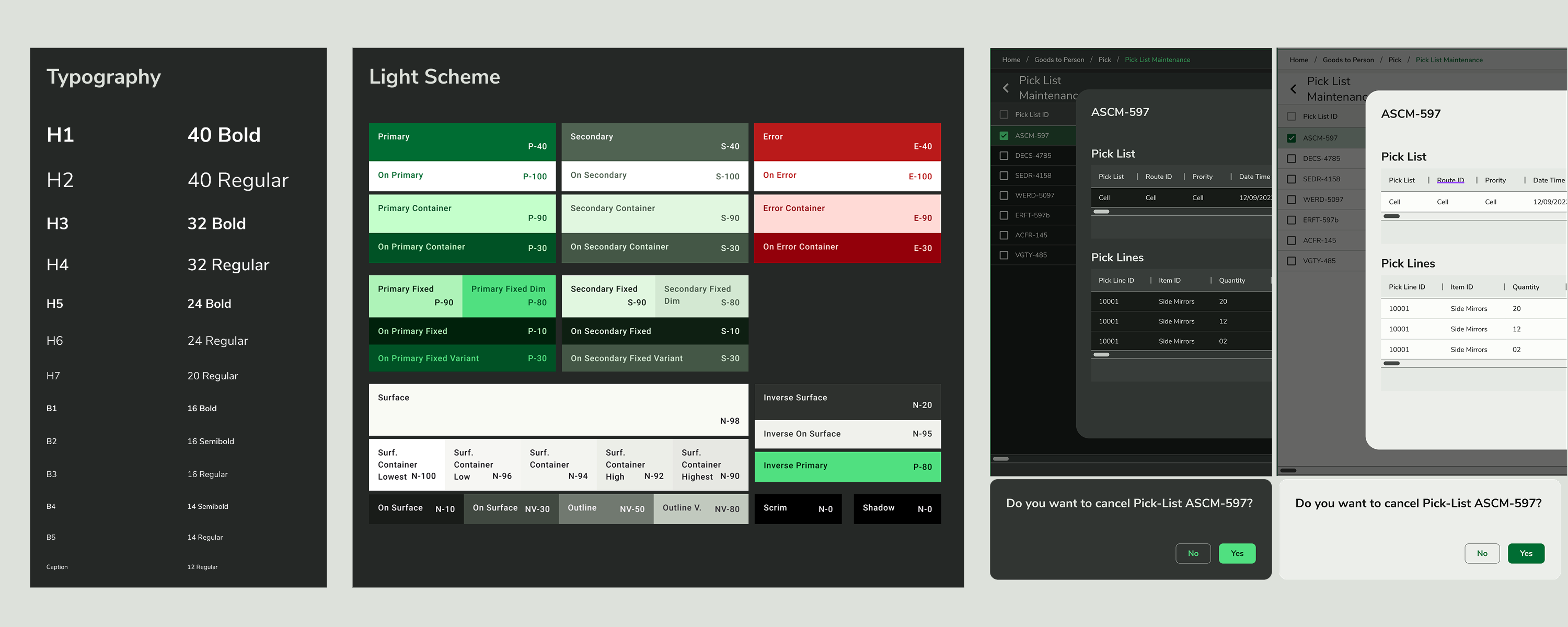Image resolution: width=1568 pixels, height=627 pixels.
Task: Click back arrow in light Pick List header
Action: (x=1294, y=89)
